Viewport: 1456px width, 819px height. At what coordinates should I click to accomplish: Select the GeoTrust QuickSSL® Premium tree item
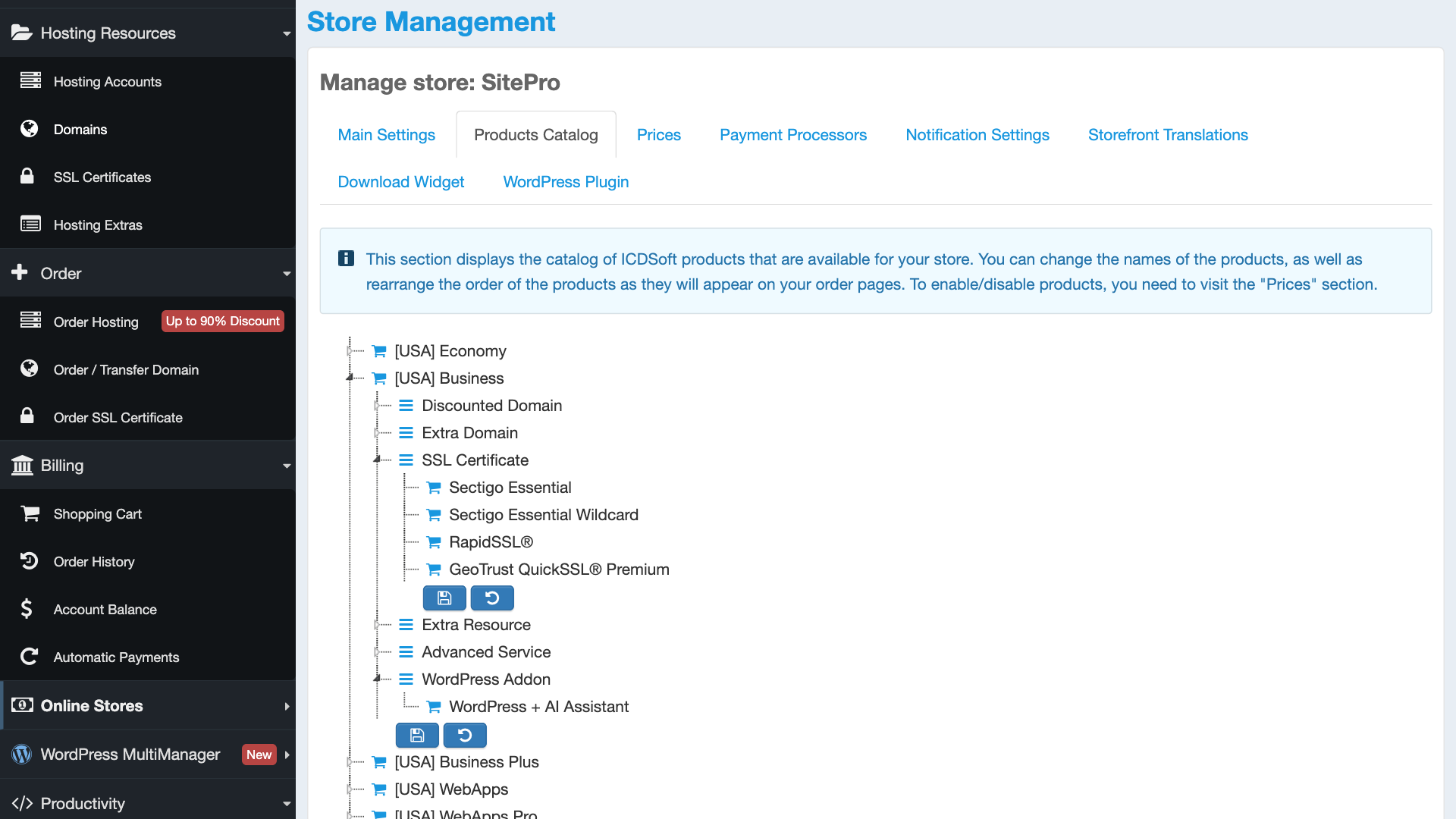559,570
